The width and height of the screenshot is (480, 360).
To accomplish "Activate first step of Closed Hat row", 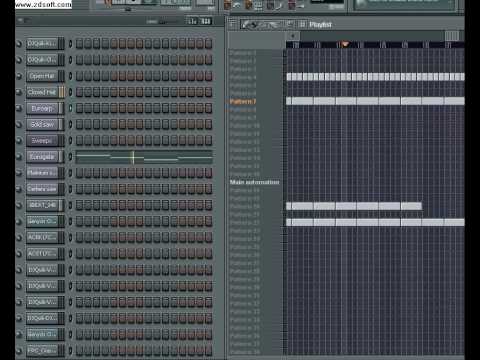I will [79, 92].
